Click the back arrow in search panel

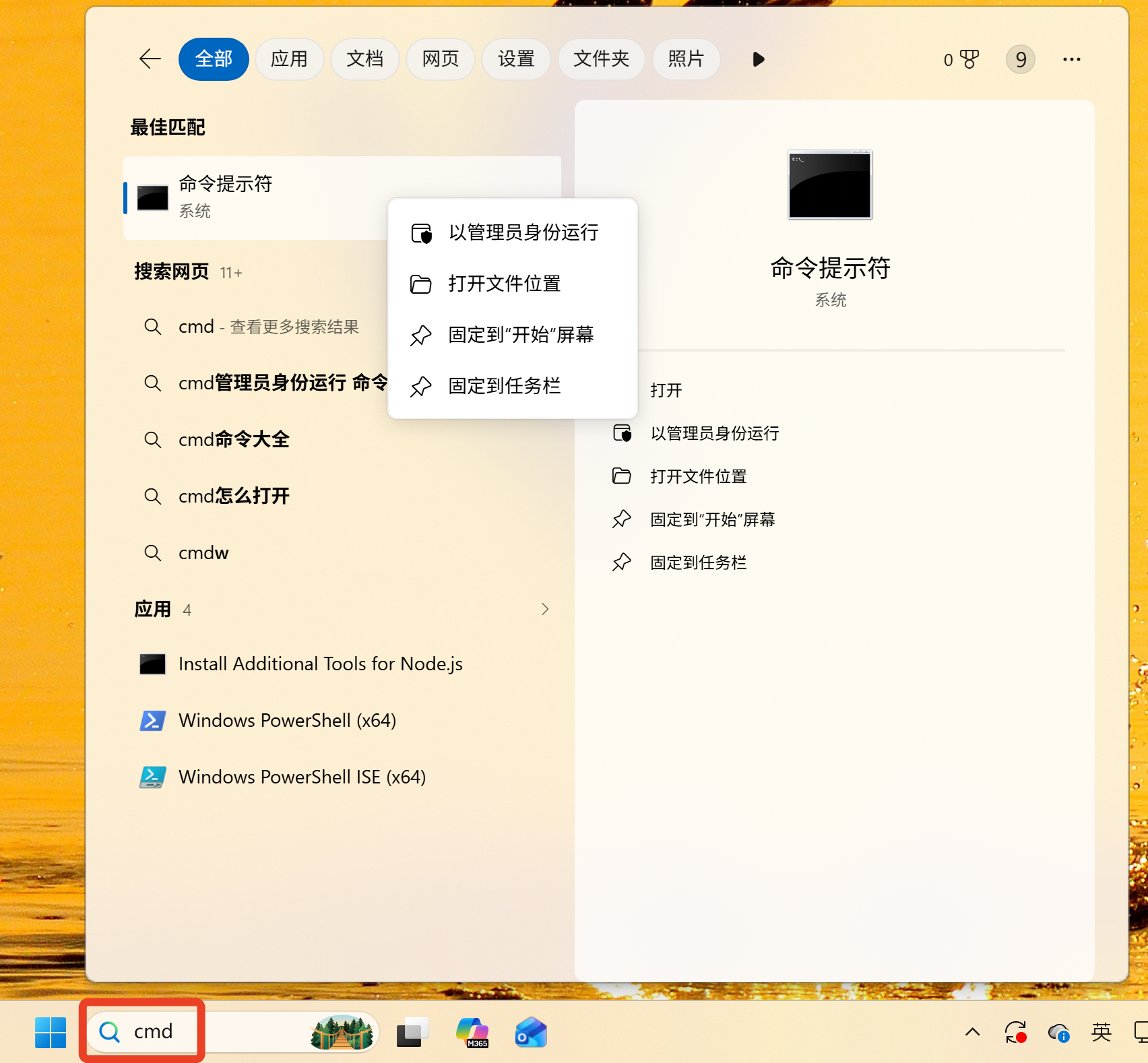[150, 59]
